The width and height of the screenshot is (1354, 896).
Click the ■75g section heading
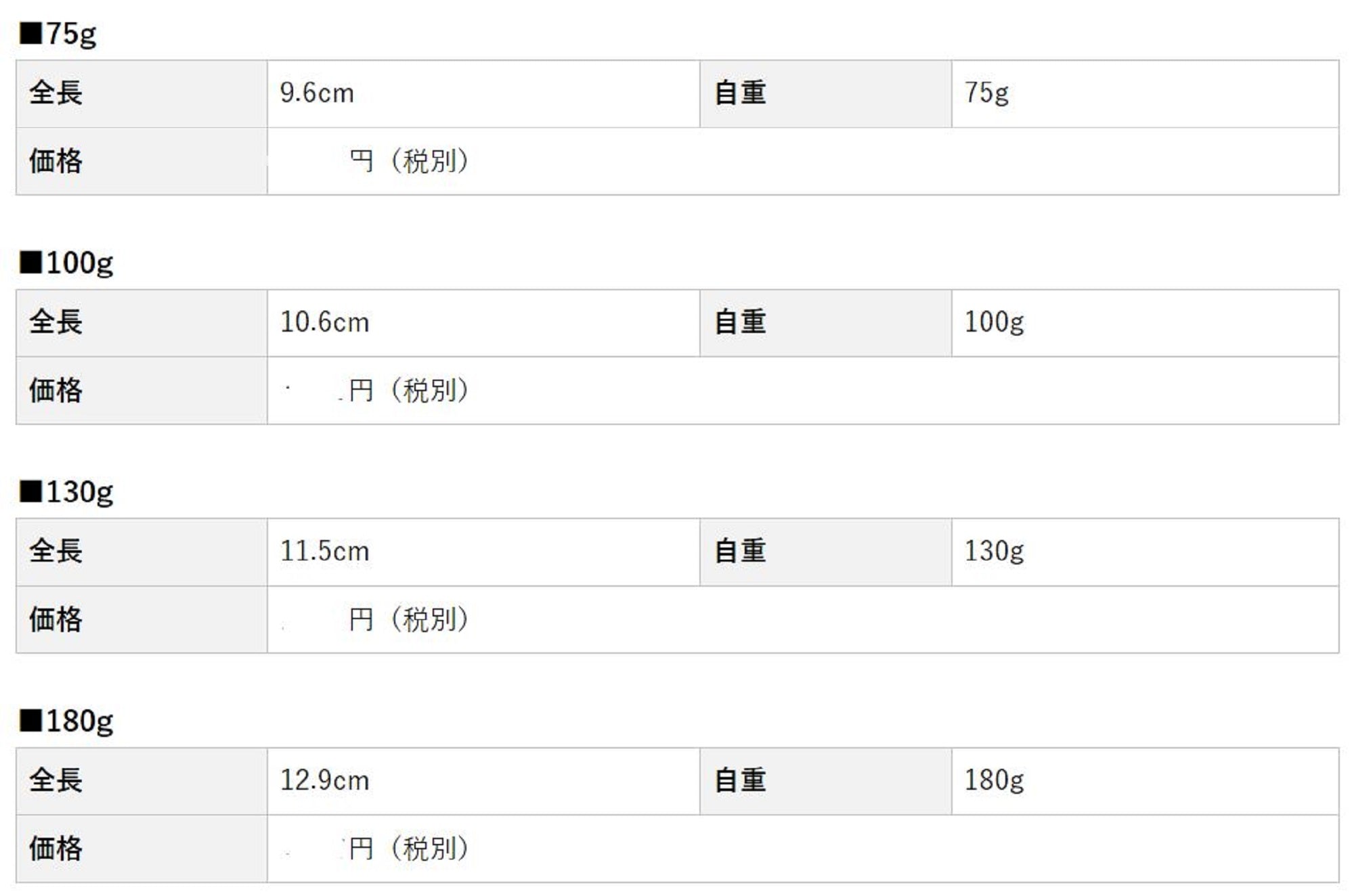pyautogui.click(x=58, y=33)
